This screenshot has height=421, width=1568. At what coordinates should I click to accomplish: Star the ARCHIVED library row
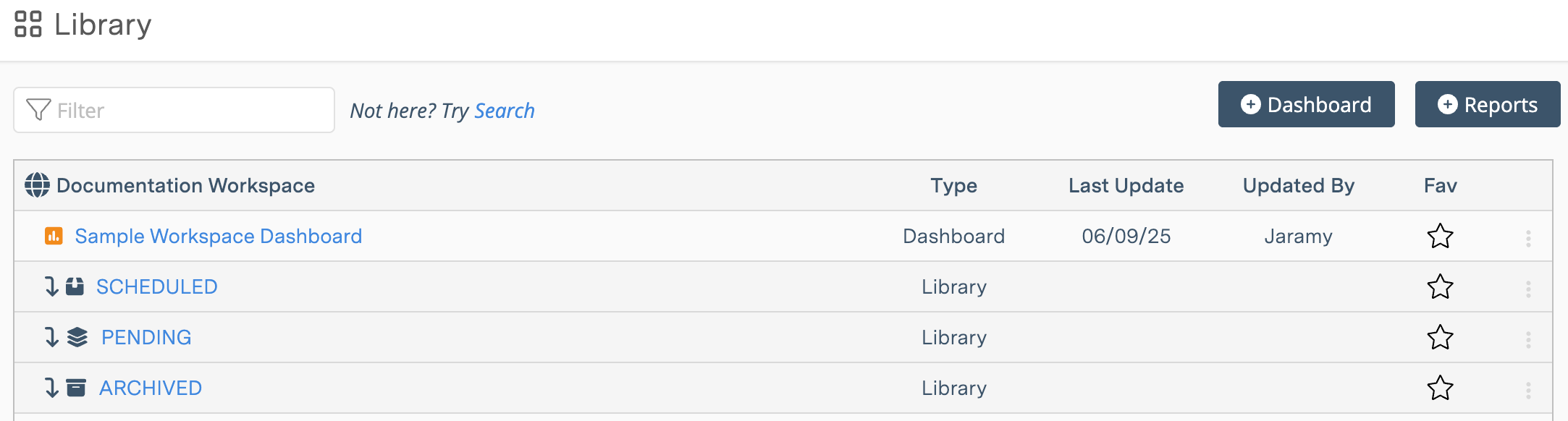1441,388
